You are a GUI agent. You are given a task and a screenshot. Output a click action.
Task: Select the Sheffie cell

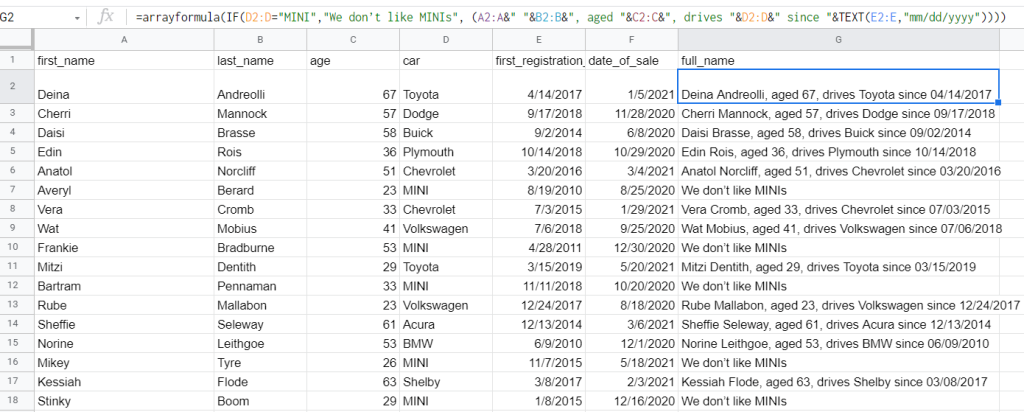click(124, 325)
